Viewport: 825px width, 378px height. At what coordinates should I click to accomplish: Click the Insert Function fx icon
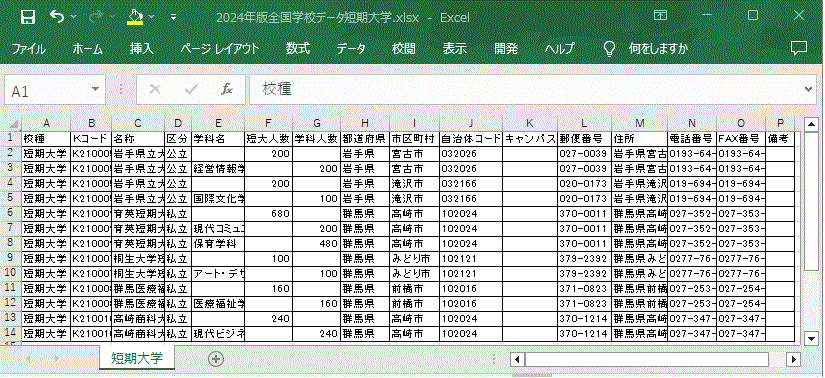pos(227,89)
